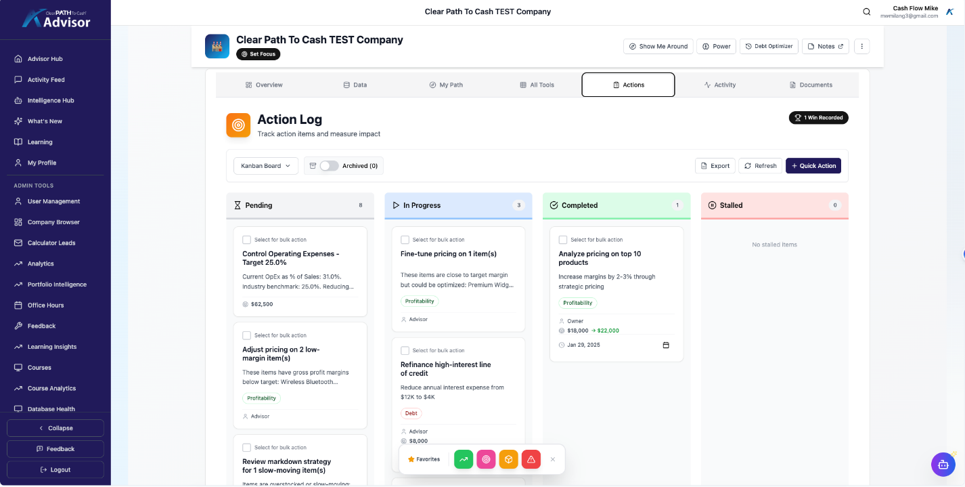This screenshot has width=965, height=487.
Task: Open the search magnifier icon
Action: click(x=867, y=12)
